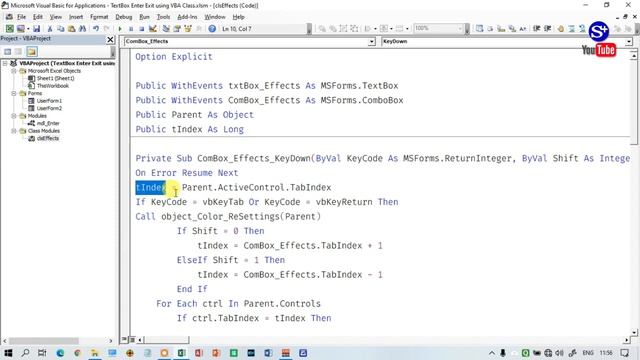Open the Debug menu
Screen dimensions: 640x360
coord(124,17)
